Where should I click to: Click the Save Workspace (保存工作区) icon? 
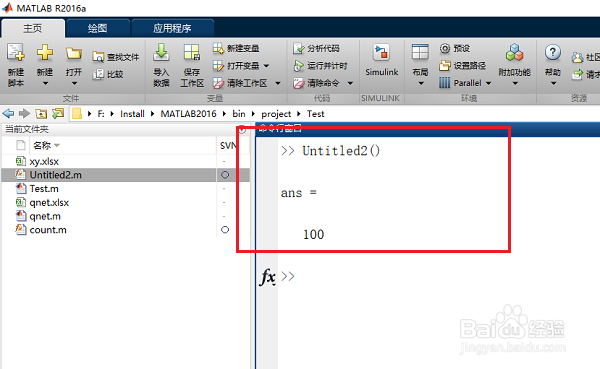192,52
